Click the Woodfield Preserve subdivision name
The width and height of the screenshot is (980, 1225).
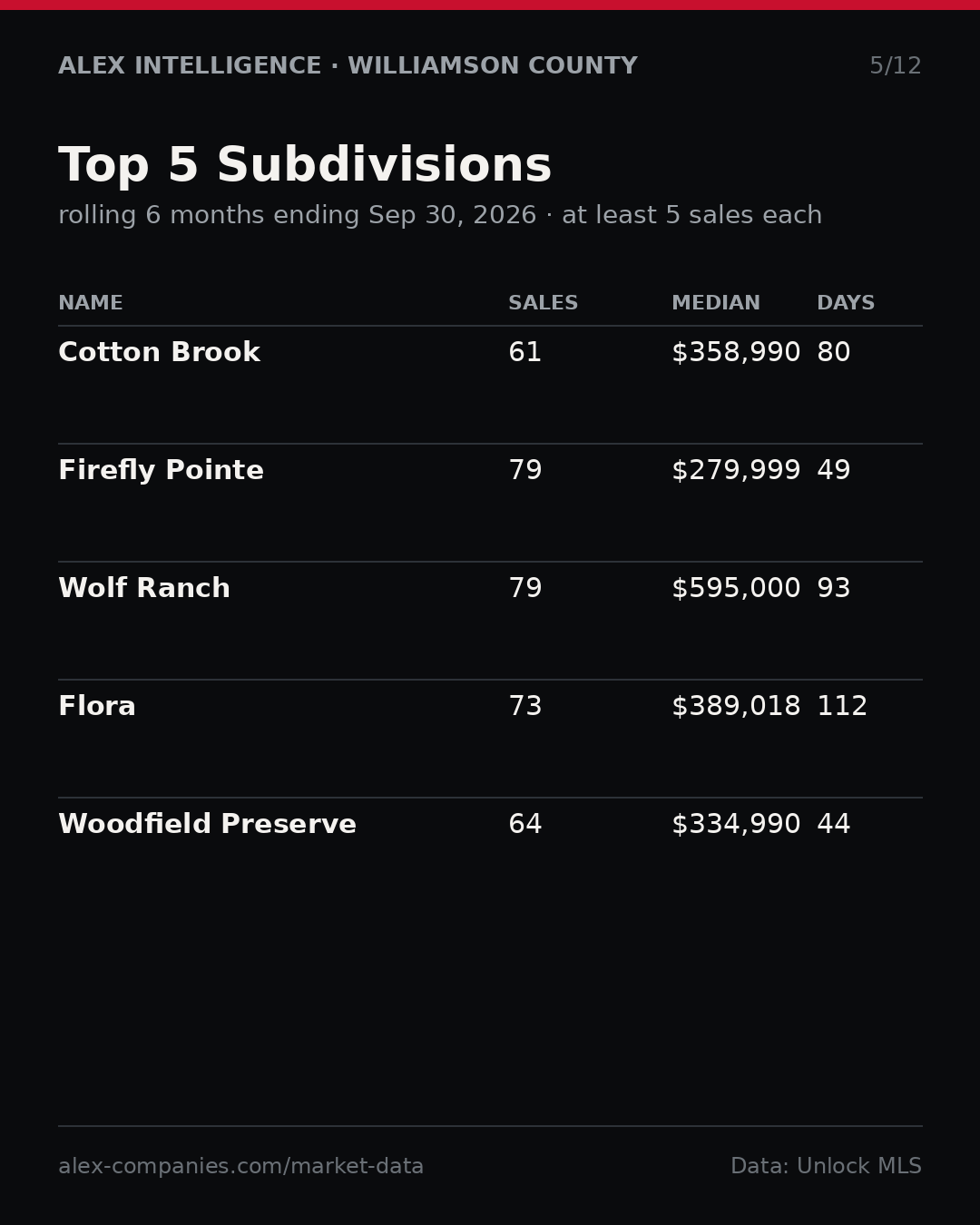207,825
